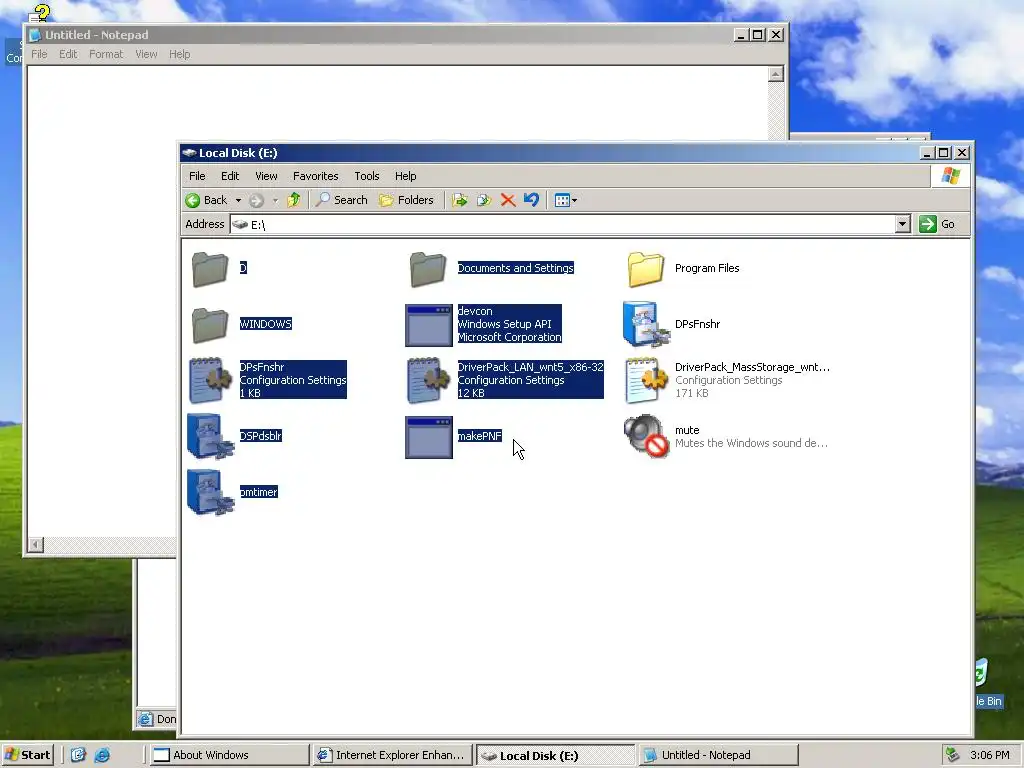Open the Views dropdown button

(x=566, y=200)
